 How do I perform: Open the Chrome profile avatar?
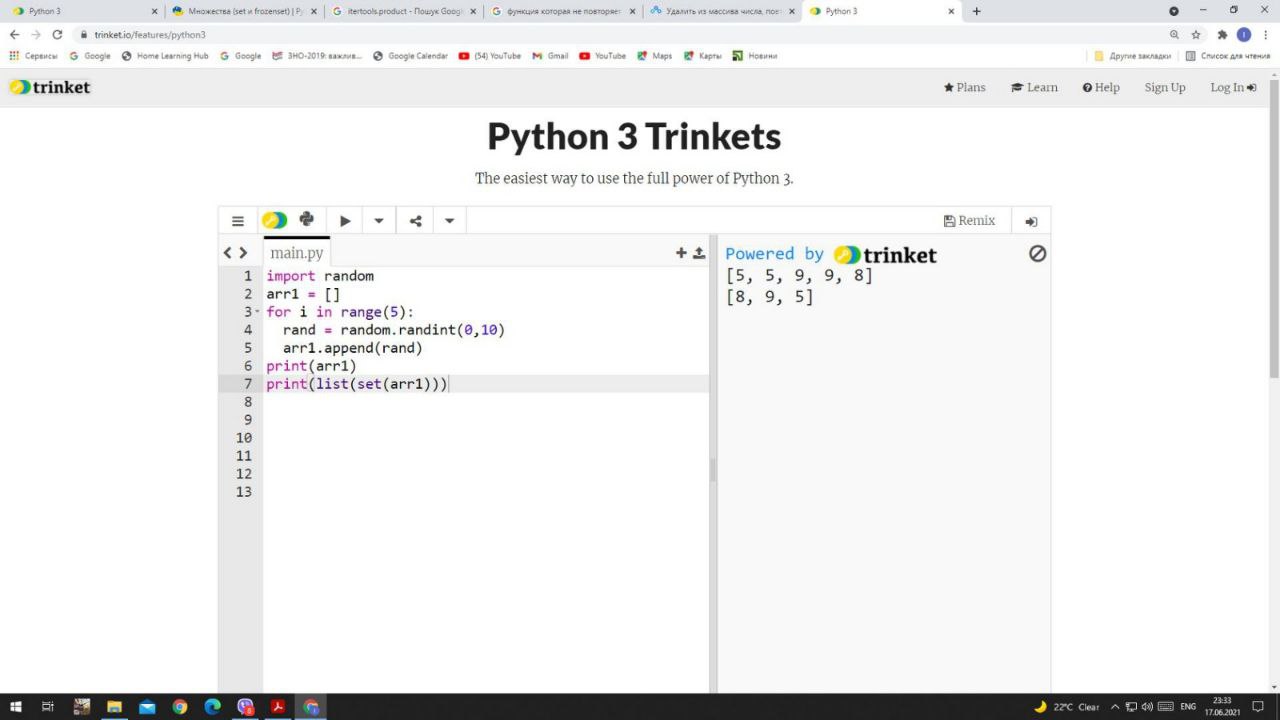click(x=1244, y=34)
